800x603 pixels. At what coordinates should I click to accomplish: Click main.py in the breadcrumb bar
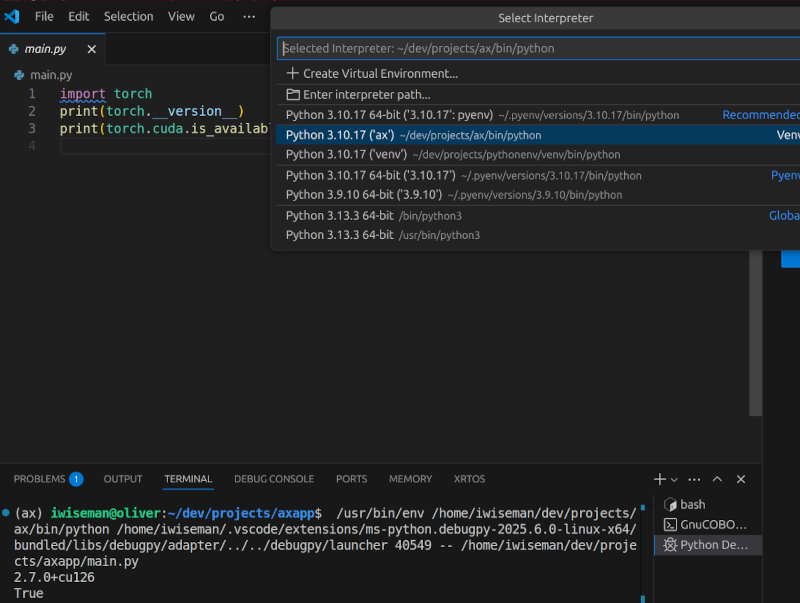(51, 75)
